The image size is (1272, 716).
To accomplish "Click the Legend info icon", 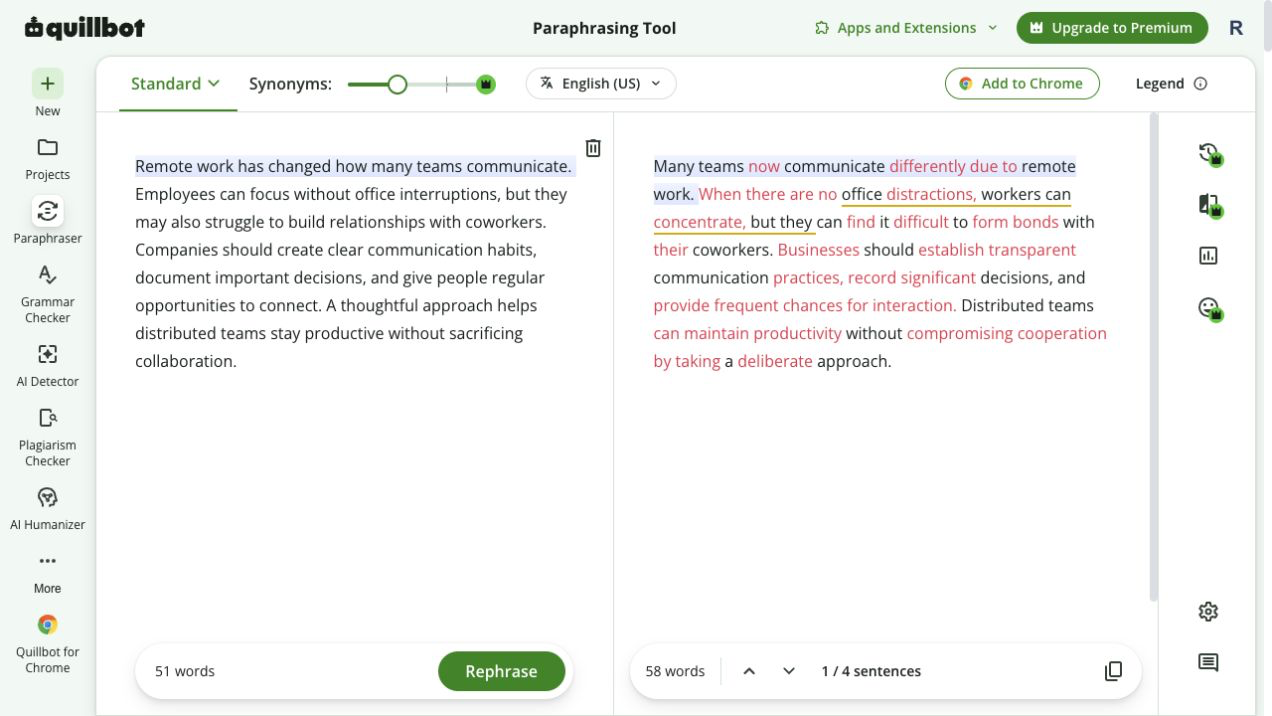I will coord(1201,84).
